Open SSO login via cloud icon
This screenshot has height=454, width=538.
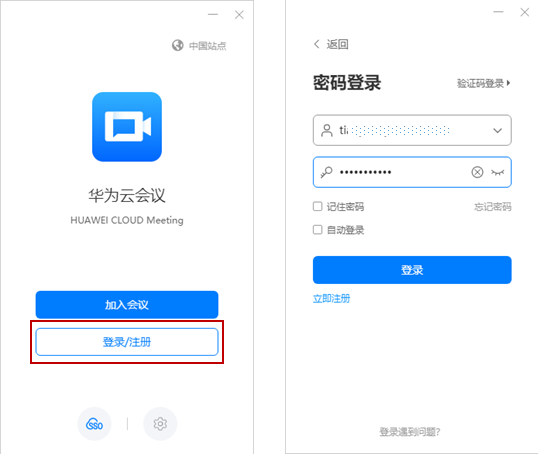click(94, 424)
